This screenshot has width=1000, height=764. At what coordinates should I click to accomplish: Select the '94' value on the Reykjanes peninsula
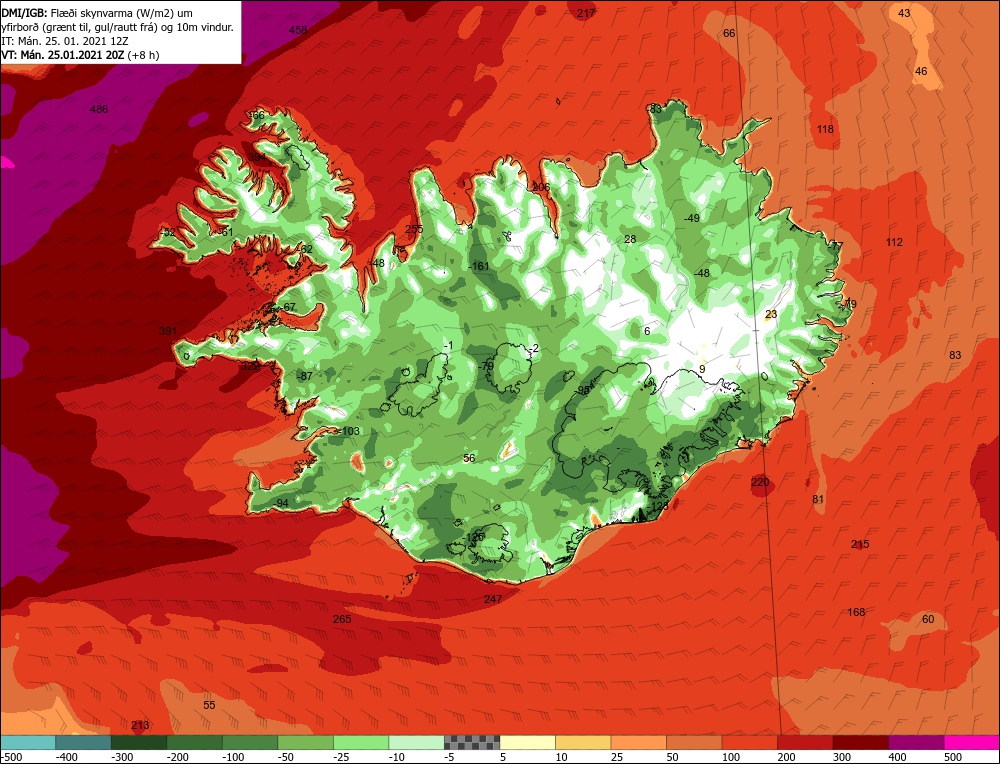[283, 503]
